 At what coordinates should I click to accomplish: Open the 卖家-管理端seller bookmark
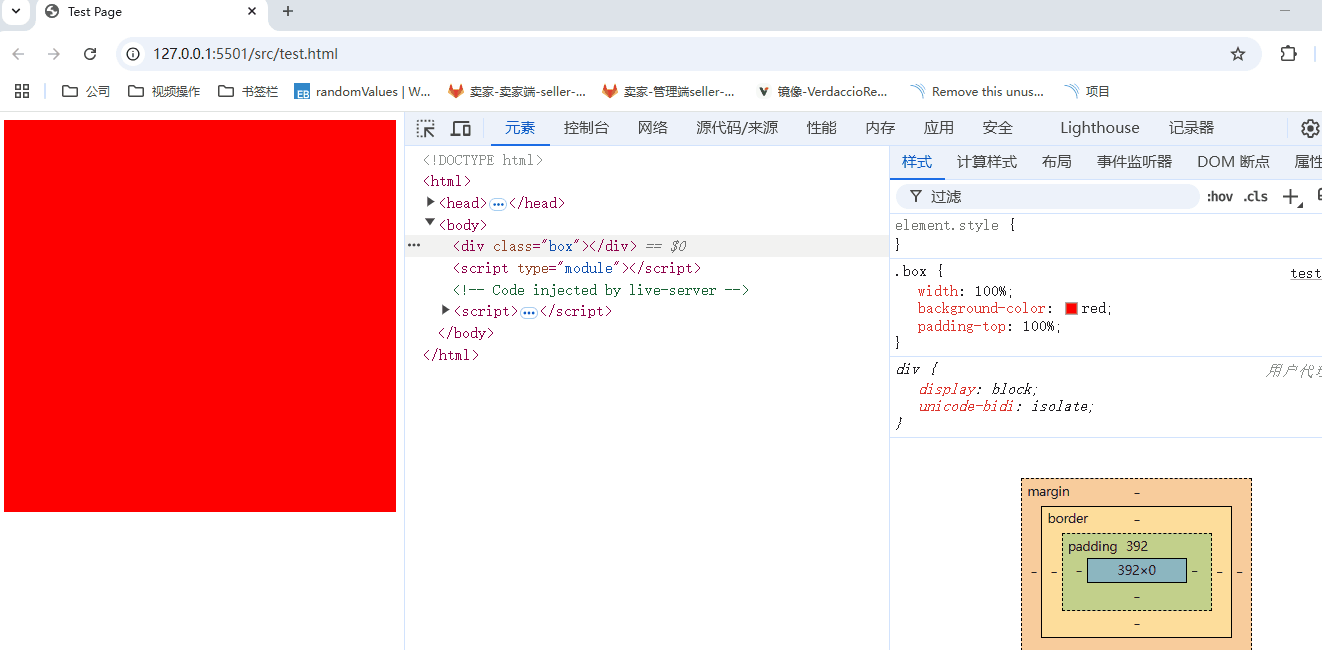pos(669,91)
